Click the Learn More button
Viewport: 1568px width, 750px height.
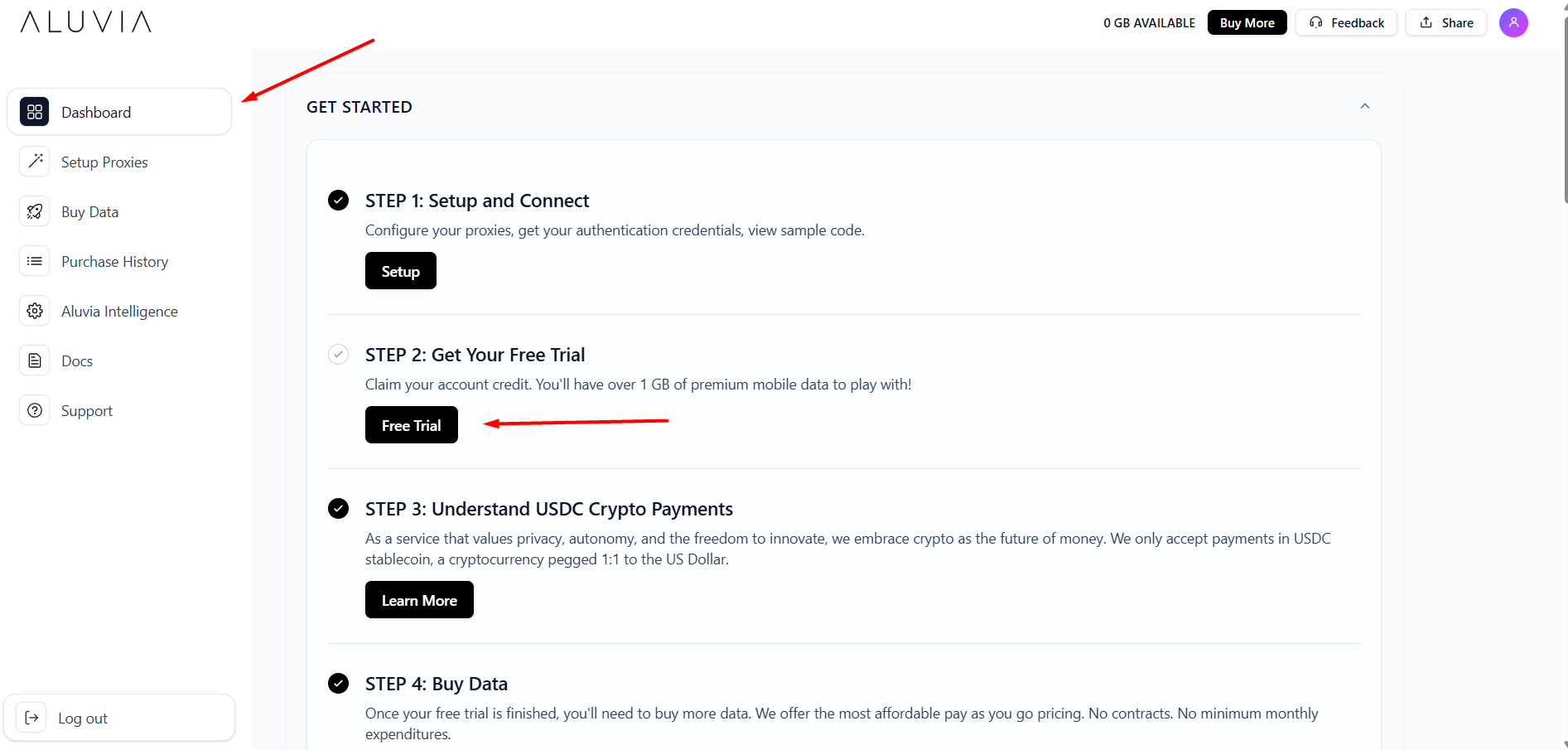click(419, 600)
